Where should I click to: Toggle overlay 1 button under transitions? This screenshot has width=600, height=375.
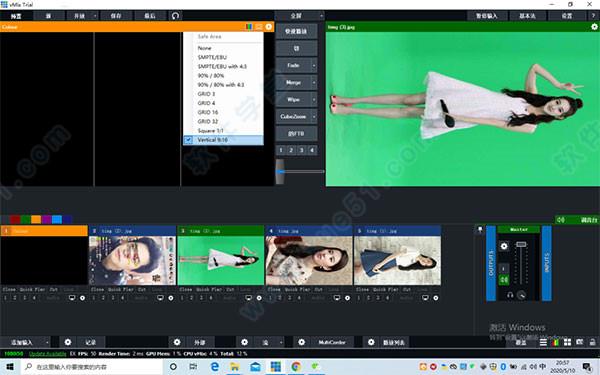pos(281,150)
